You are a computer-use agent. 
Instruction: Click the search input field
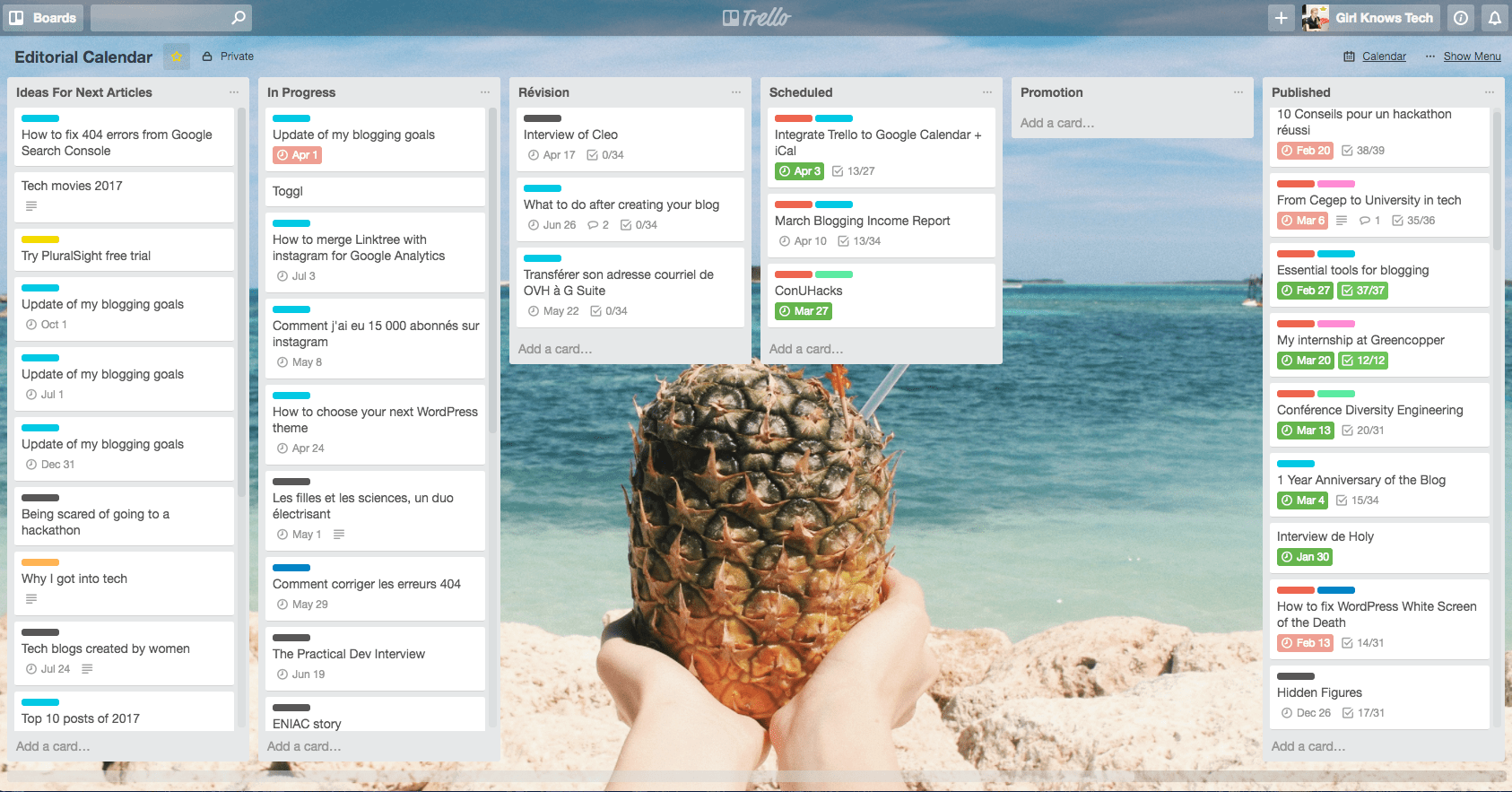tap(170, 18)
